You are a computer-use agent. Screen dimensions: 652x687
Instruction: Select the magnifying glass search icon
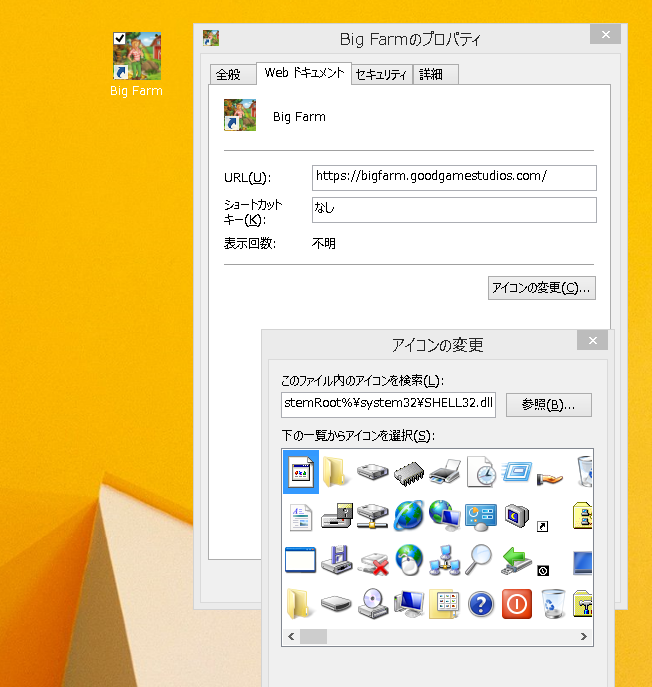478,559
